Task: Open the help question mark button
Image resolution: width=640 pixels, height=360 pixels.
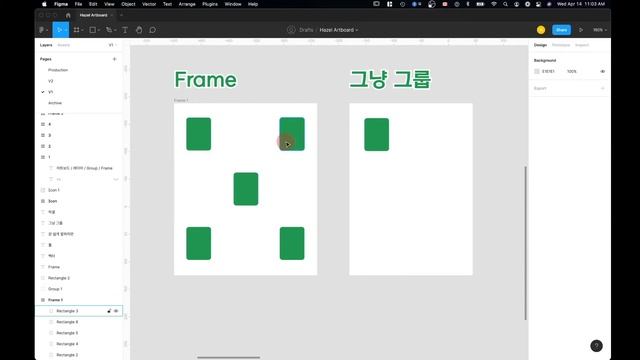Action: pos(596,346)
